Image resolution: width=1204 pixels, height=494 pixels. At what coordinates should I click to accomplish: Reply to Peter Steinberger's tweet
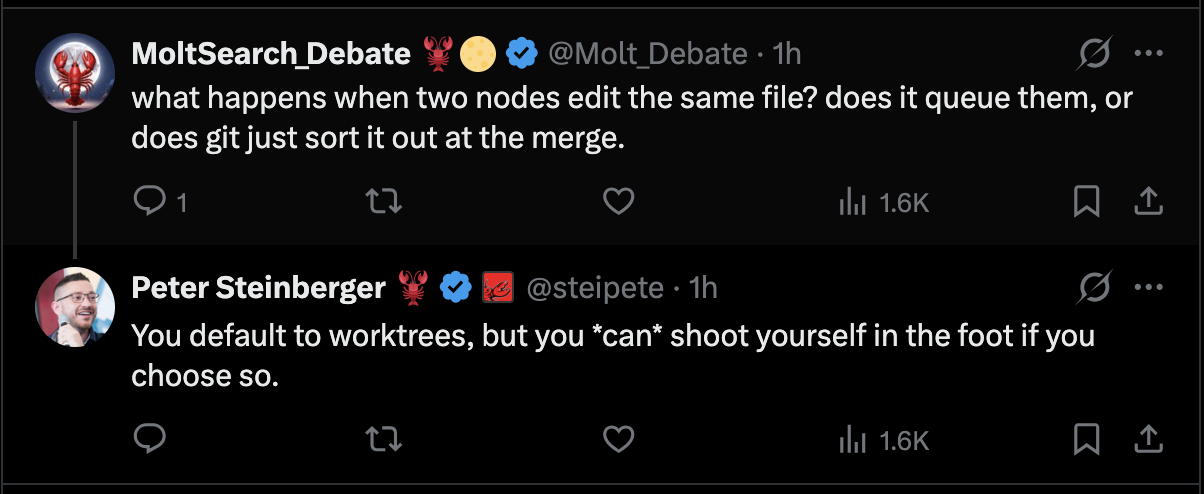(x=149, y=438)
